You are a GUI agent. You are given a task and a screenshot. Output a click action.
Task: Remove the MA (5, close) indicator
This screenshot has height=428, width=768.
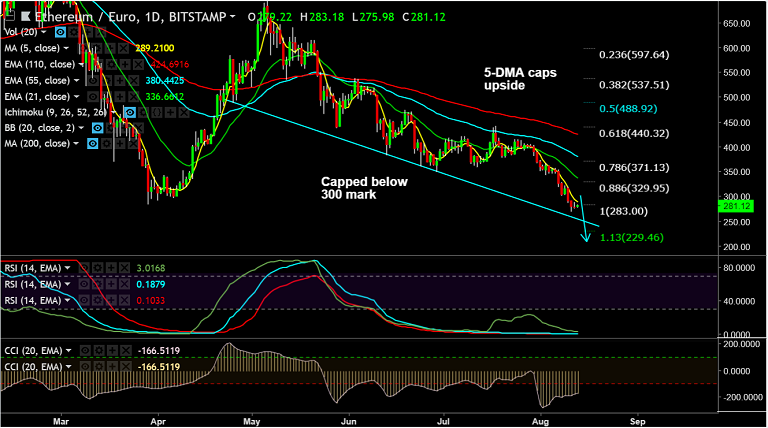123,48
